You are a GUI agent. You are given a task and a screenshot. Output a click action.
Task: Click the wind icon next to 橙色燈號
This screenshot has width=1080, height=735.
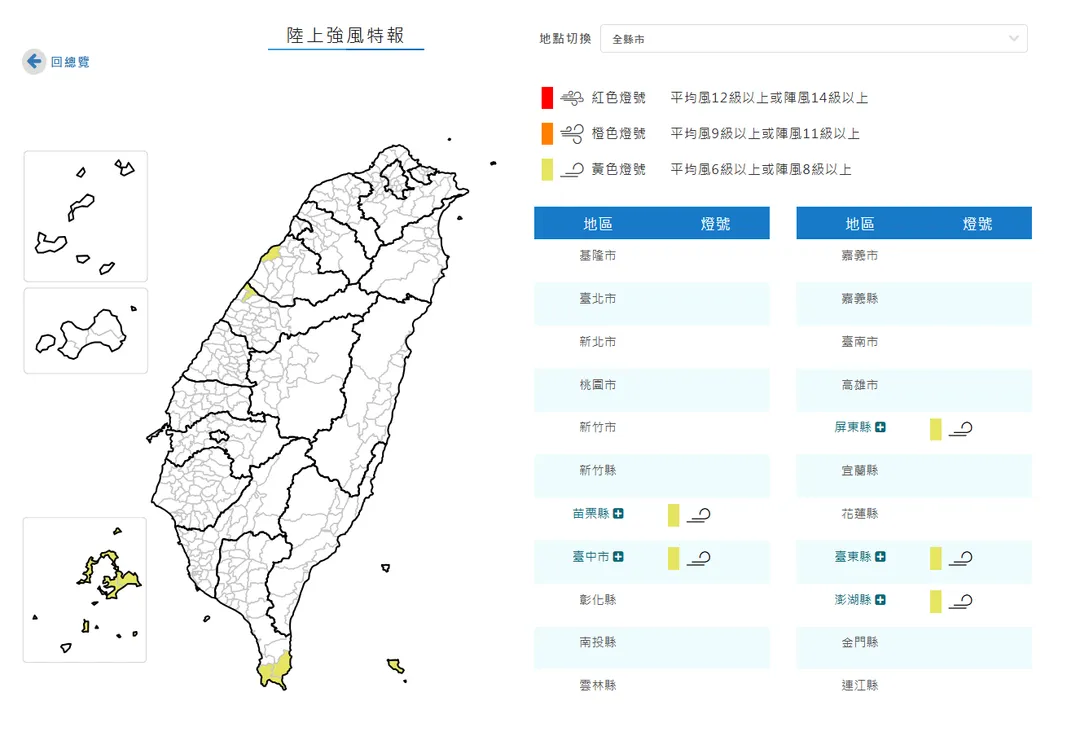(572, 134)
